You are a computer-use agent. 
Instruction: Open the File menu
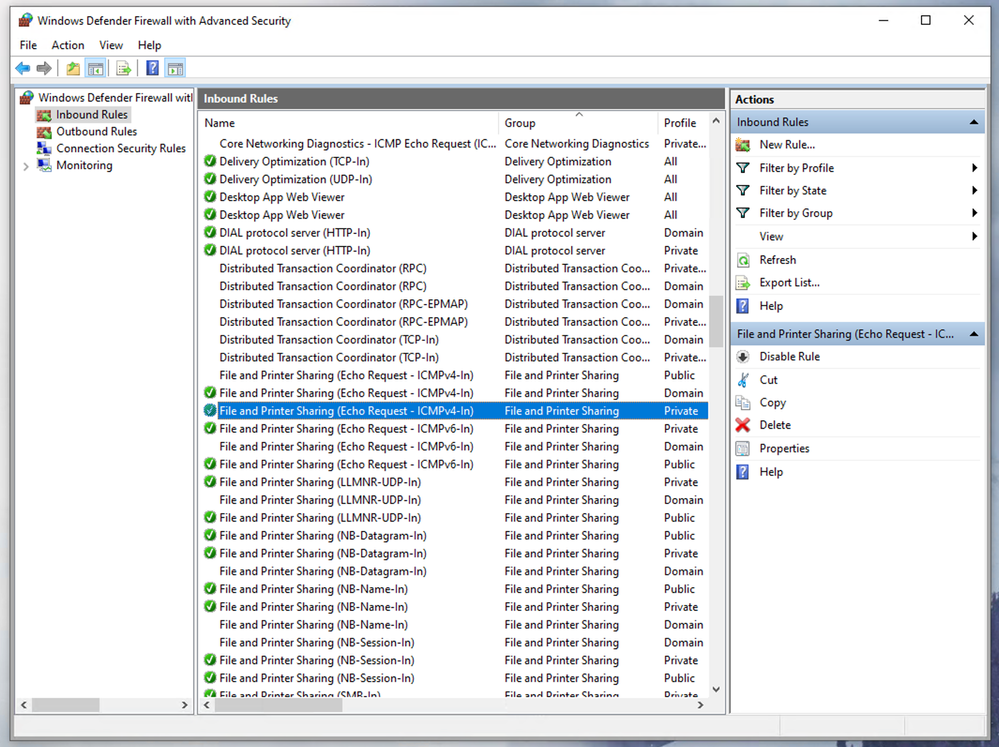click(x=28, y=45)
